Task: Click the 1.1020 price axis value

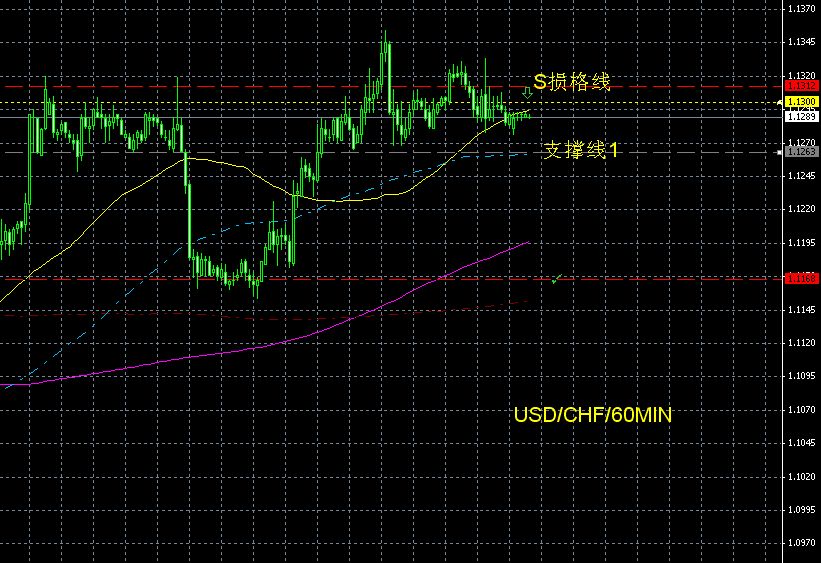Action: (x=802, y=477)
